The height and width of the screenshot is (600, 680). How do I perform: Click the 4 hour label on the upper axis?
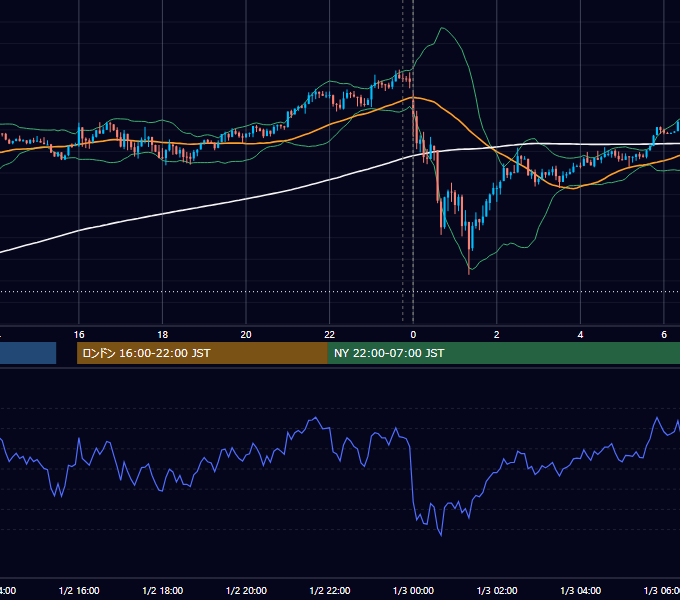pyautogui.click(x=580, y=335)
